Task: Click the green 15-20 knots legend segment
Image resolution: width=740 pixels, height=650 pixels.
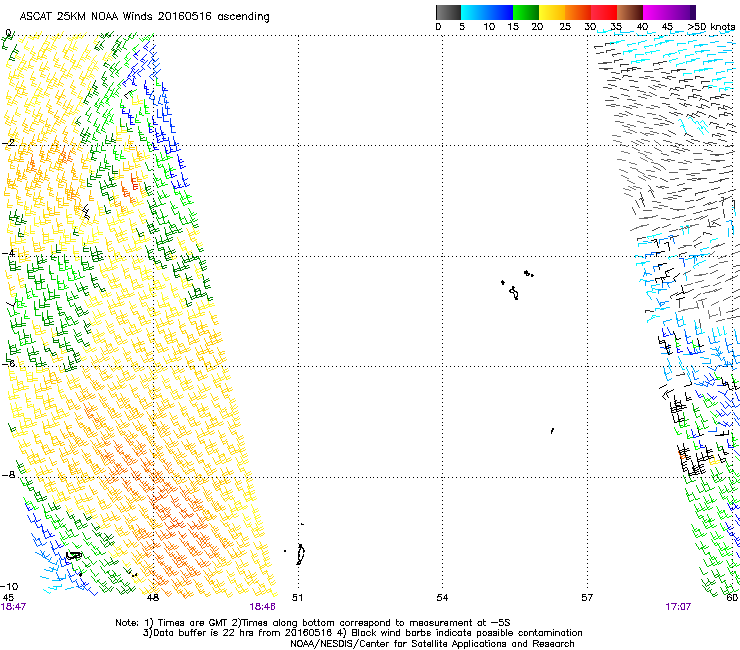Action: coord(526,12)
